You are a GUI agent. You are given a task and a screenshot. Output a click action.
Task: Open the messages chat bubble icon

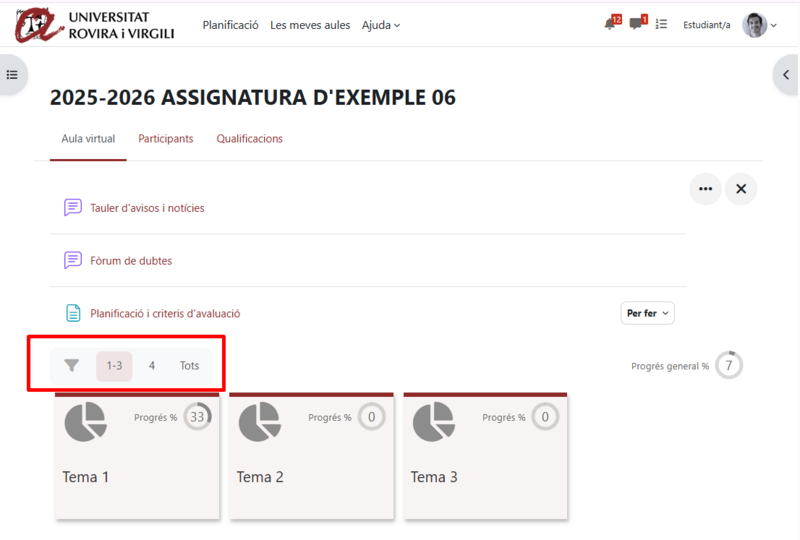tap(636, 25)
